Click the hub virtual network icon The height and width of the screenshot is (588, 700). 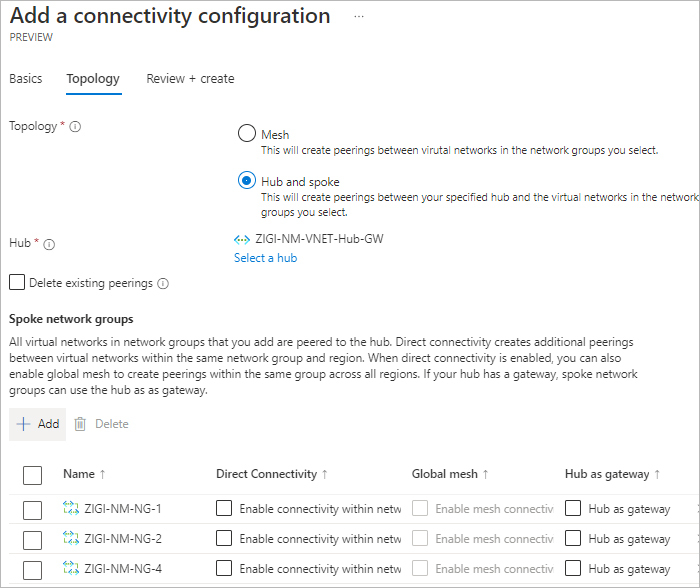(242, 240)
